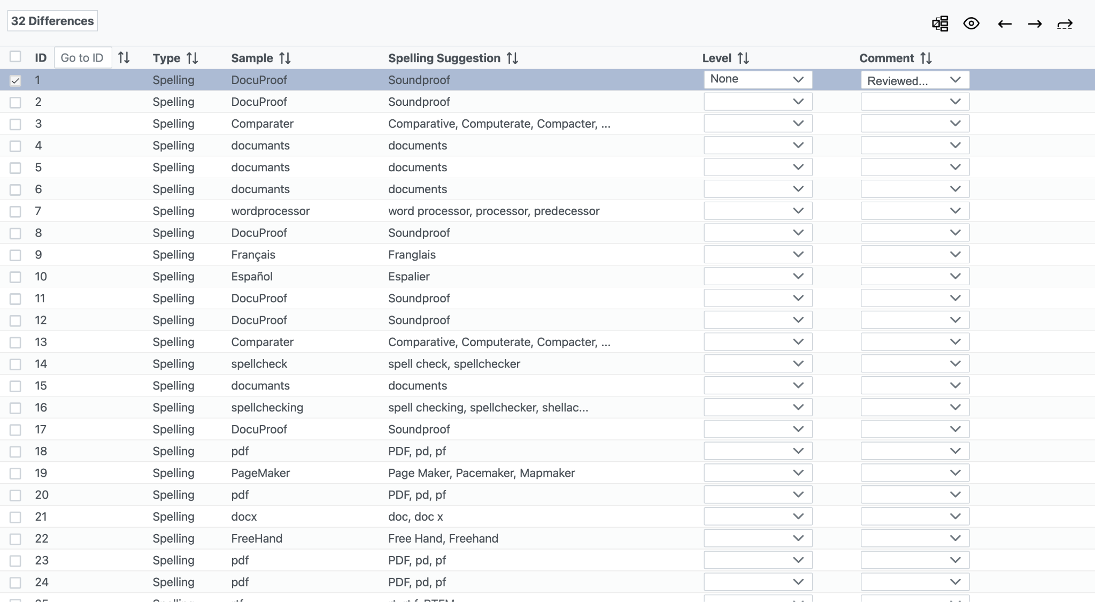Viewport: 1096px width, 602px height.
Task: Click the dashed skip-forward arrow icon
Action: (x=1065, y=24)
